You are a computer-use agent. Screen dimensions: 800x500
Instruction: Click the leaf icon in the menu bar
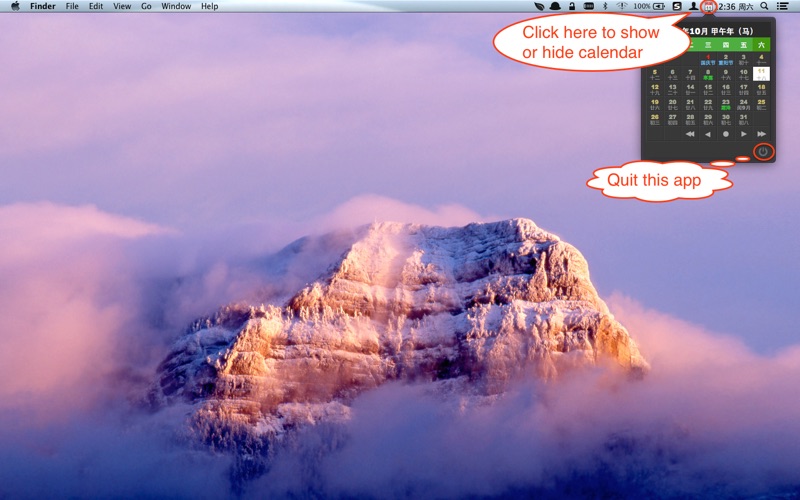click(x=539, y=6)
